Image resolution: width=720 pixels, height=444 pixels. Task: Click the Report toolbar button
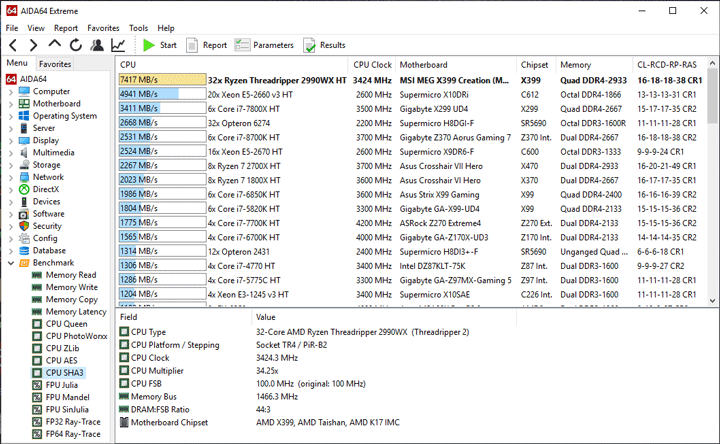pos(207,45)
